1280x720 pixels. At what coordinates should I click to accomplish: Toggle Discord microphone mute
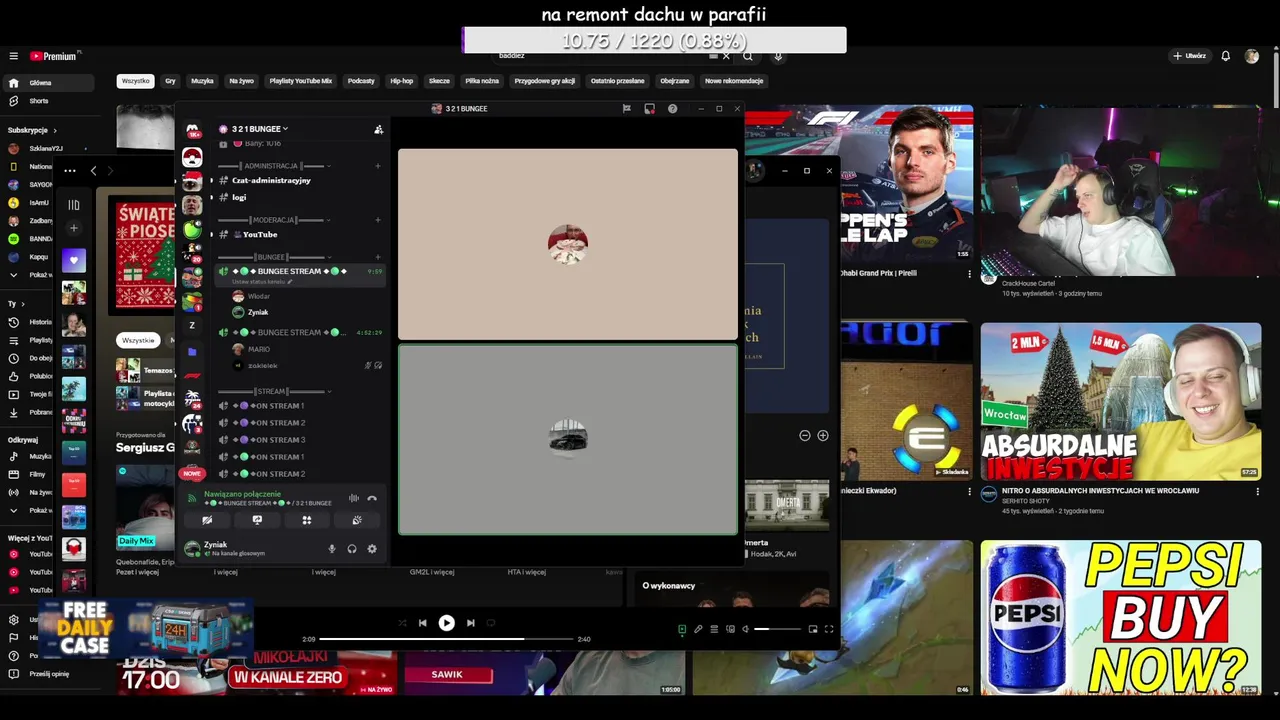(x=332, y=549)
